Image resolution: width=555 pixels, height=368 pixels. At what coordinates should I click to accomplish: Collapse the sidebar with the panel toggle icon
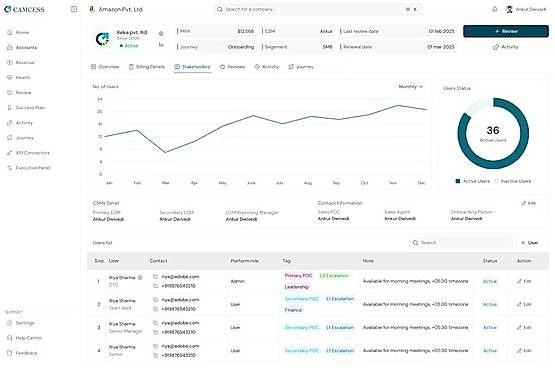74,9
